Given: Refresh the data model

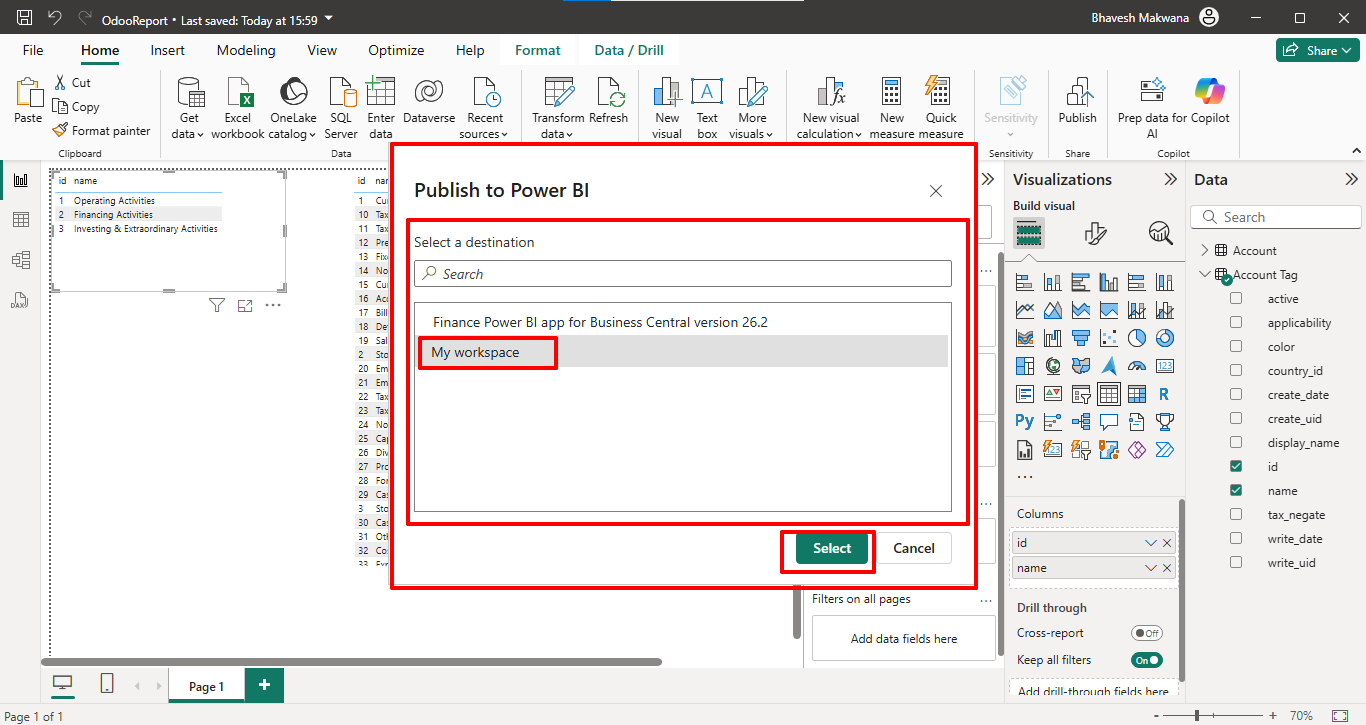Looking at the screenshot, I should coord(608,102).
